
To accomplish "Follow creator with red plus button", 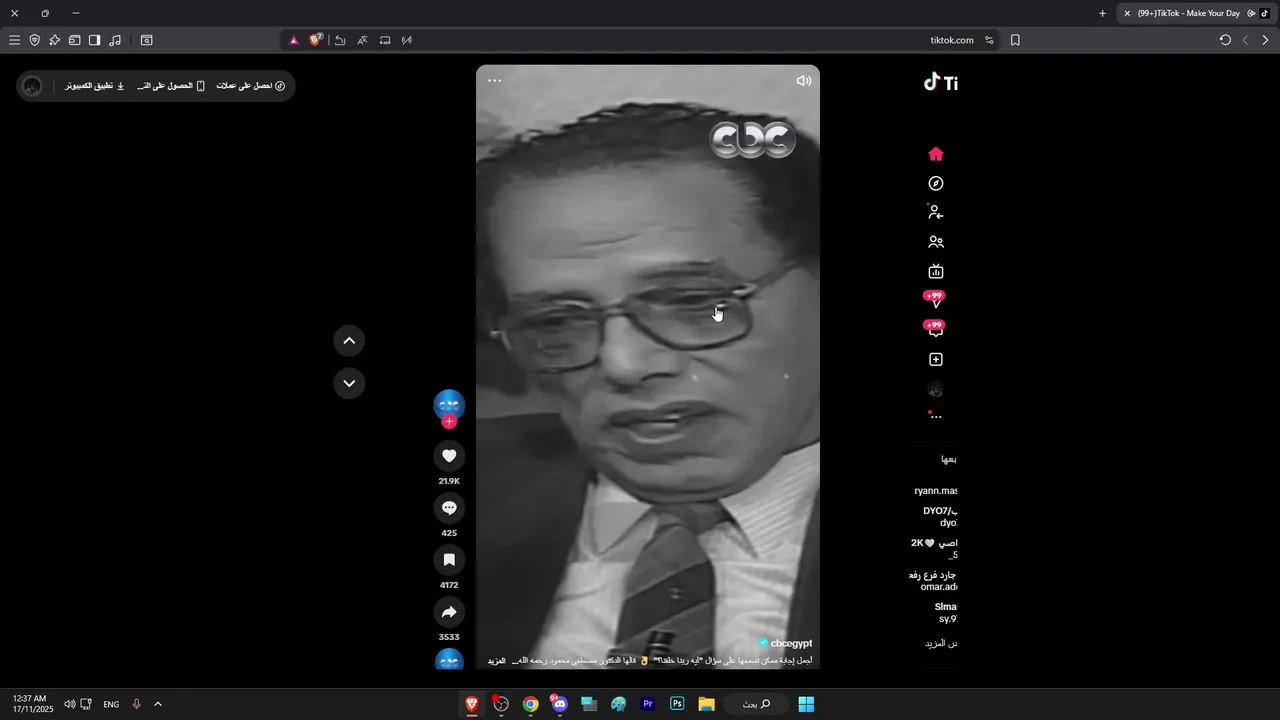I will point(449,422).
